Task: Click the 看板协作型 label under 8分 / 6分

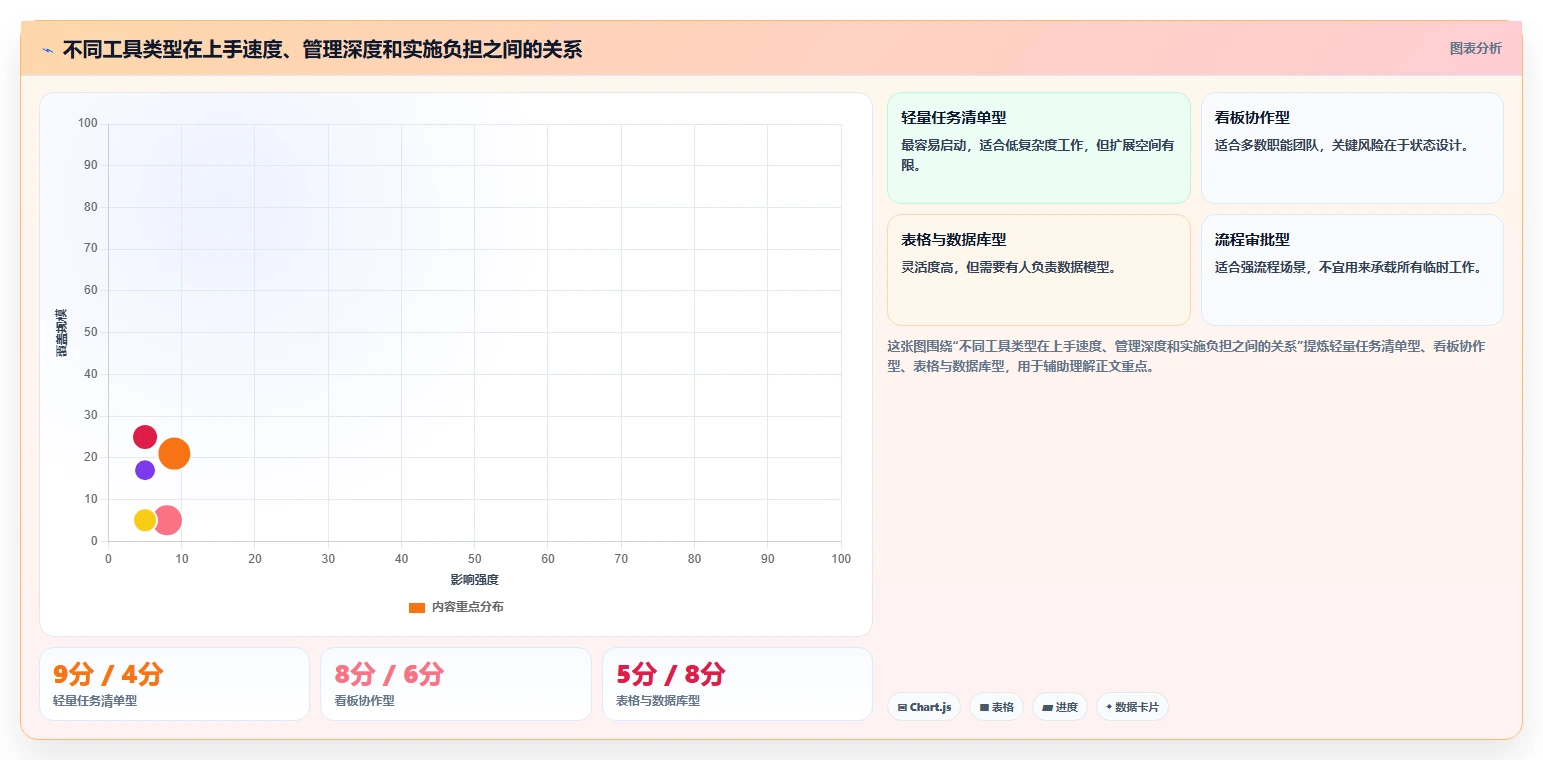Action: (365, 701)
